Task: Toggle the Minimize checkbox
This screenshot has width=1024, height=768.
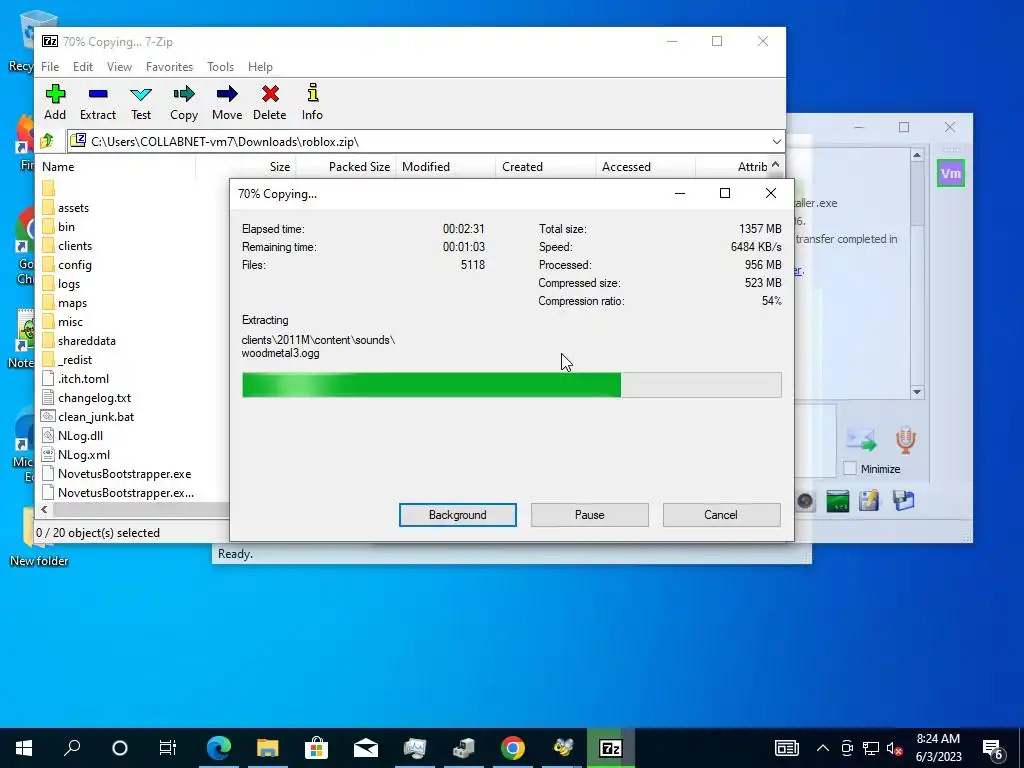Action: click(850, 468)
